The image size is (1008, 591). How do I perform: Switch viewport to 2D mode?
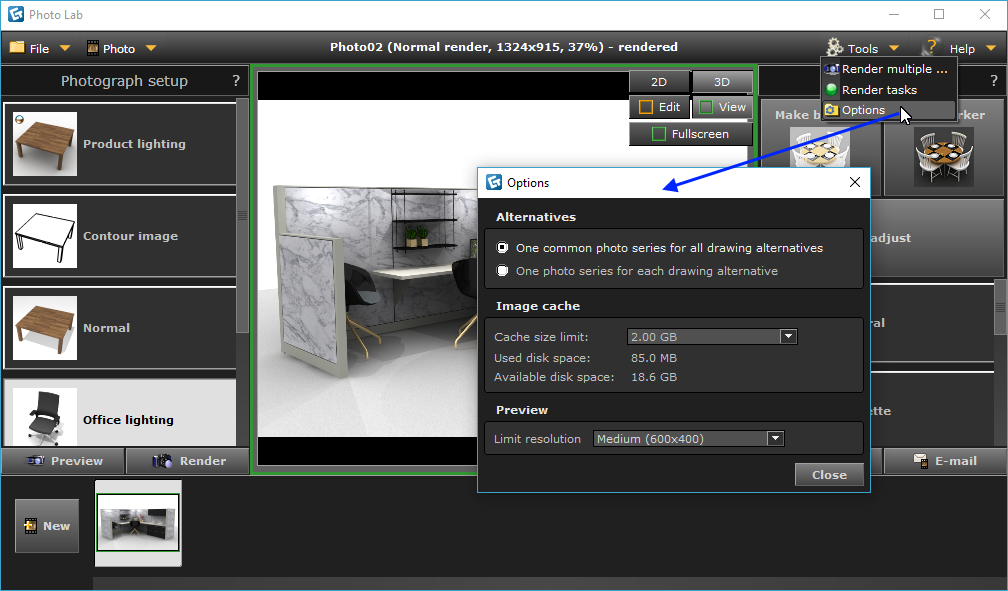point(659,82)
